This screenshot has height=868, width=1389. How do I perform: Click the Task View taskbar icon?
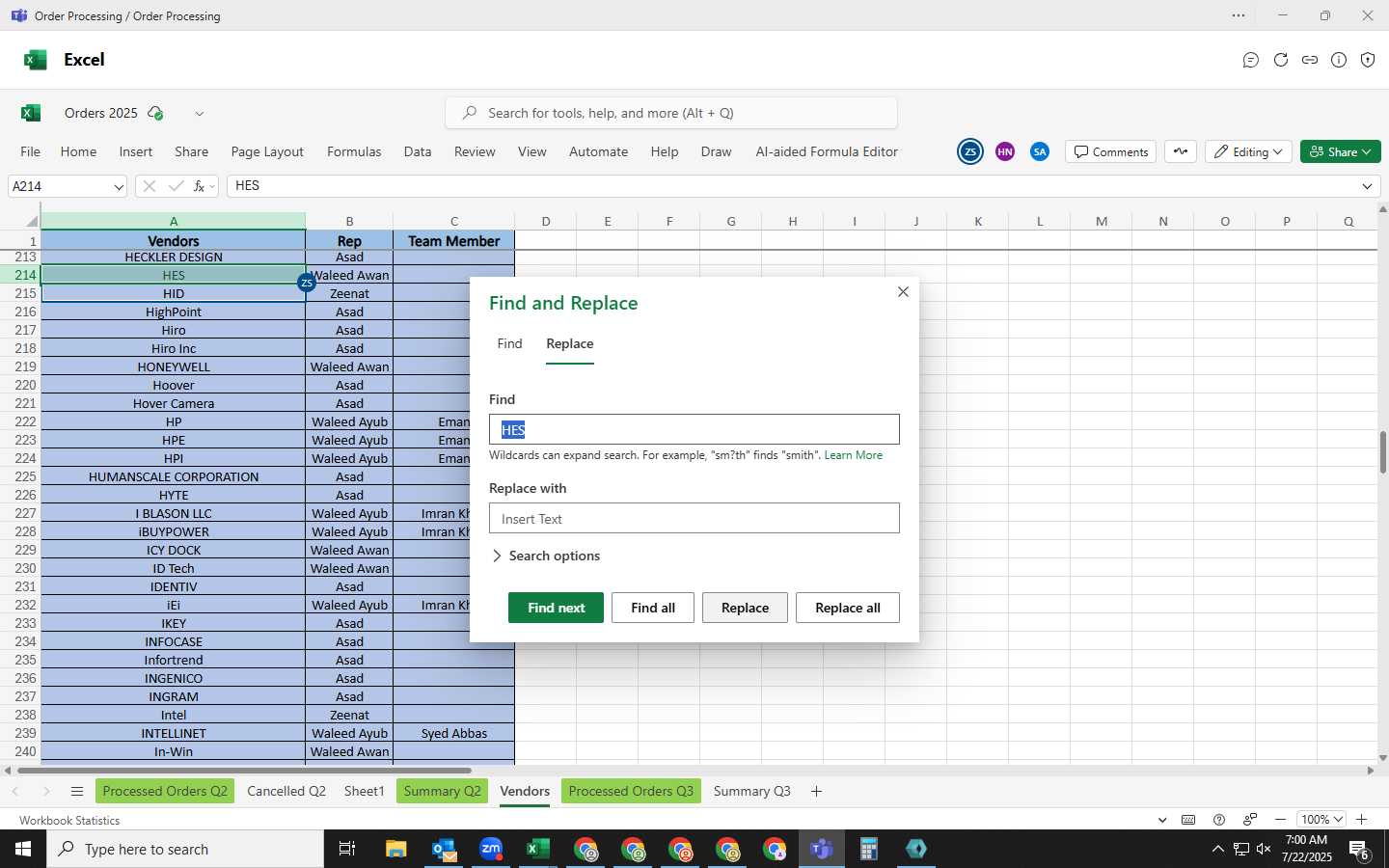(x=347, y=849)
